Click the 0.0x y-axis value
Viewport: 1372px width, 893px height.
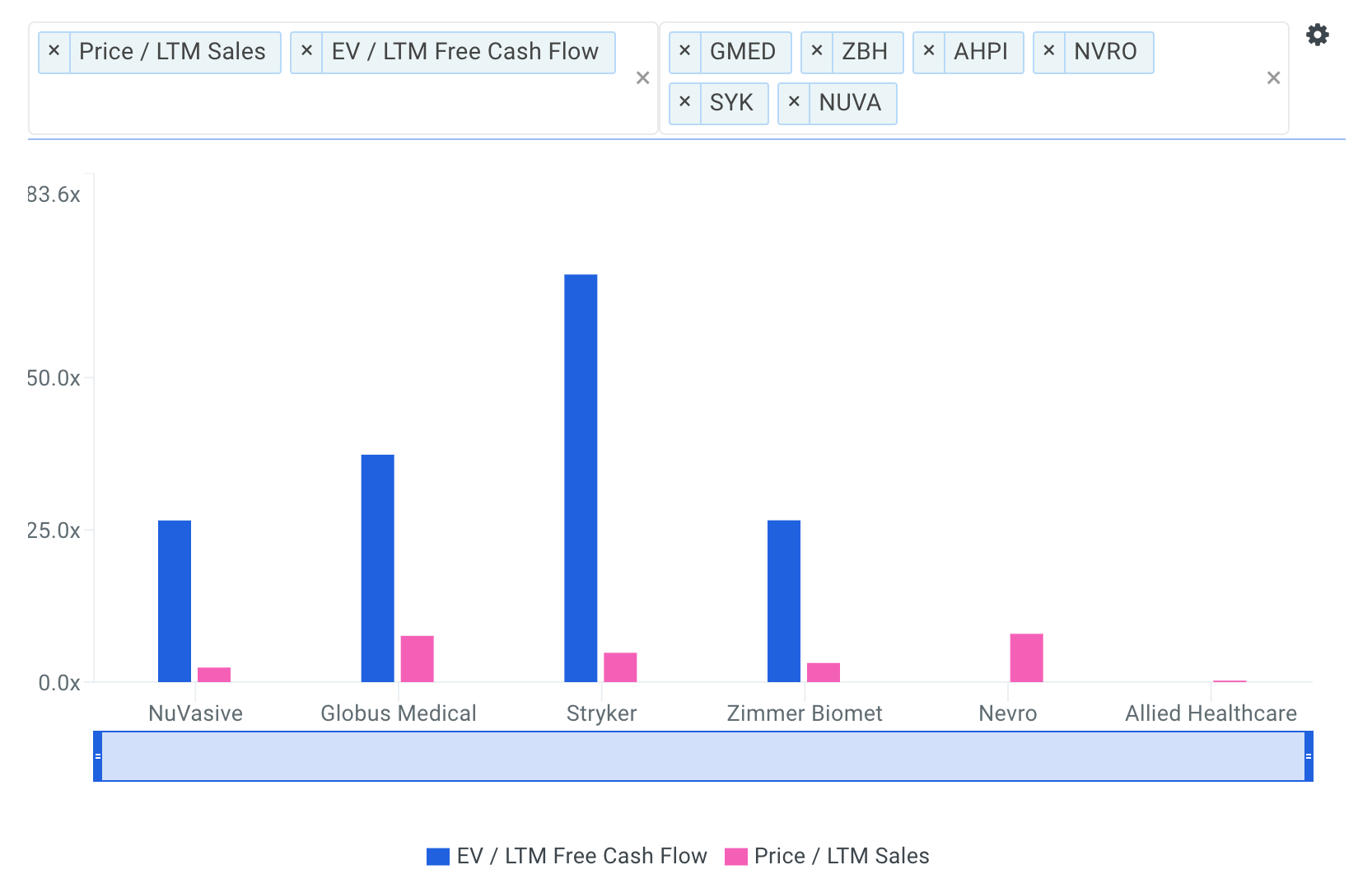(x=59, y=683)
